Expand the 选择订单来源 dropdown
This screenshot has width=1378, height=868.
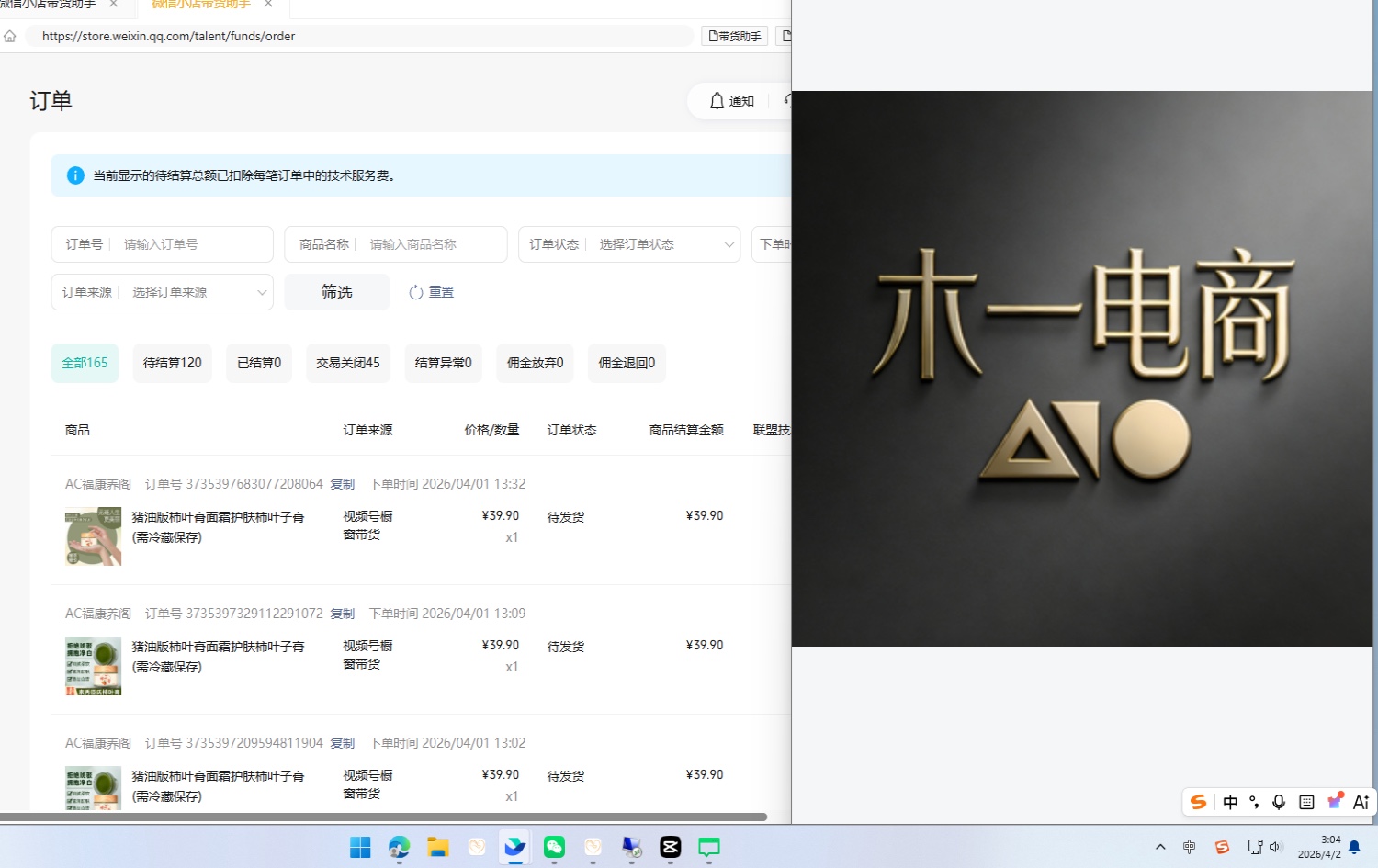[196, 292]
